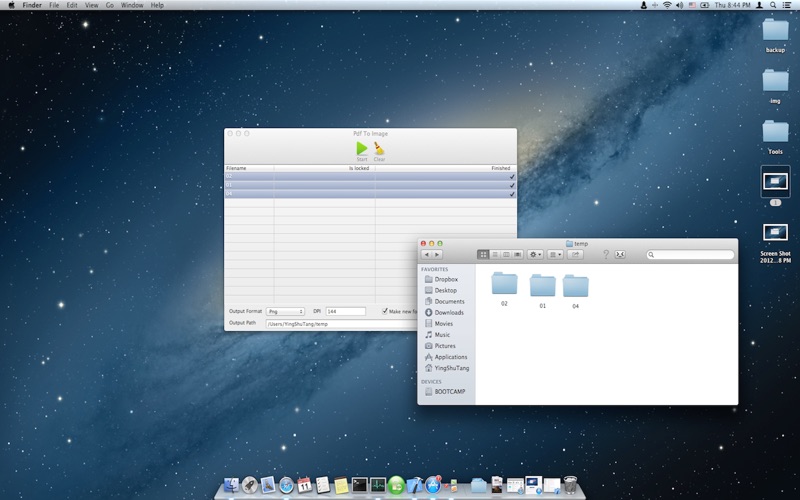Select the 02 folder in temp window

[x=504, y=285]
